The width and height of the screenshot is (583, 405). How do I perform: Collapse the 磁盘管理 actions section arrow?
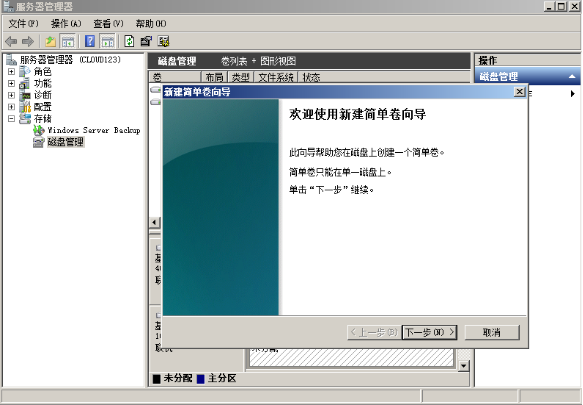pos(573,77)
